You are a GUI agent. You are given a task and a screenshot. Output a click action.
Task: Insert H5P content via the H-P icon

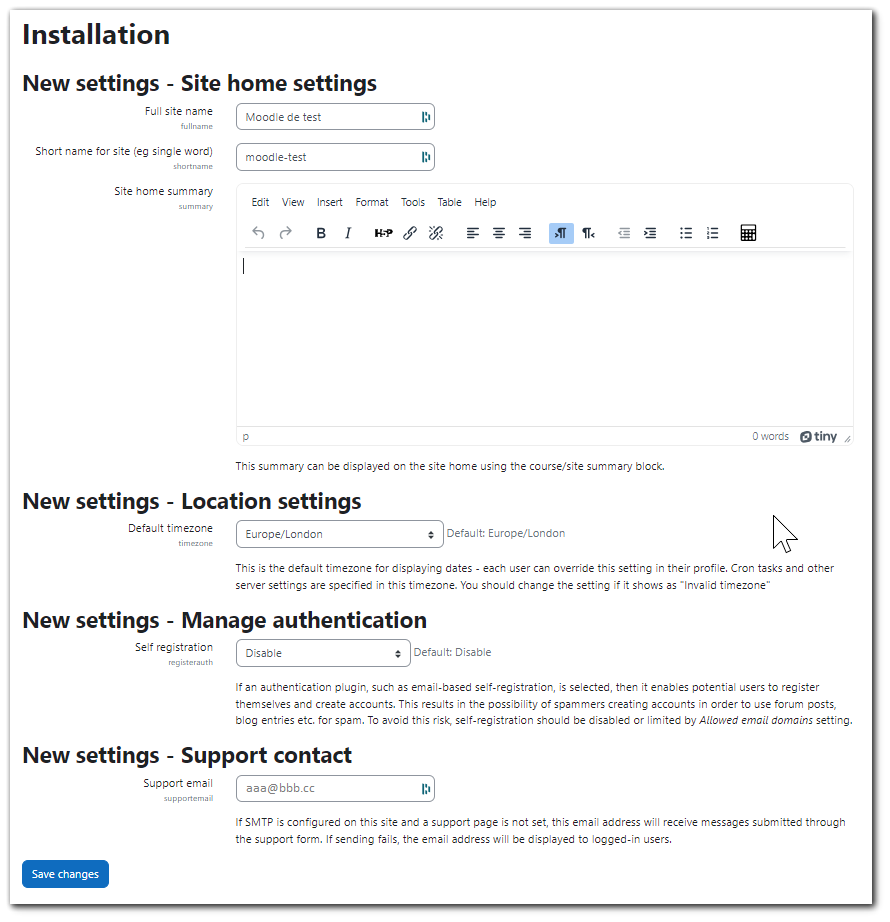(x=383, y=233)
